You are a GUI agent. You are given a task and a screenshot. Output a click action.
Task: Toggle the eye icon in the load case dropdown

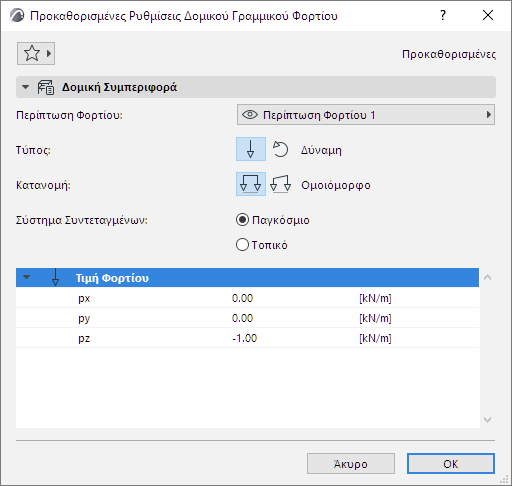(250, 115)
